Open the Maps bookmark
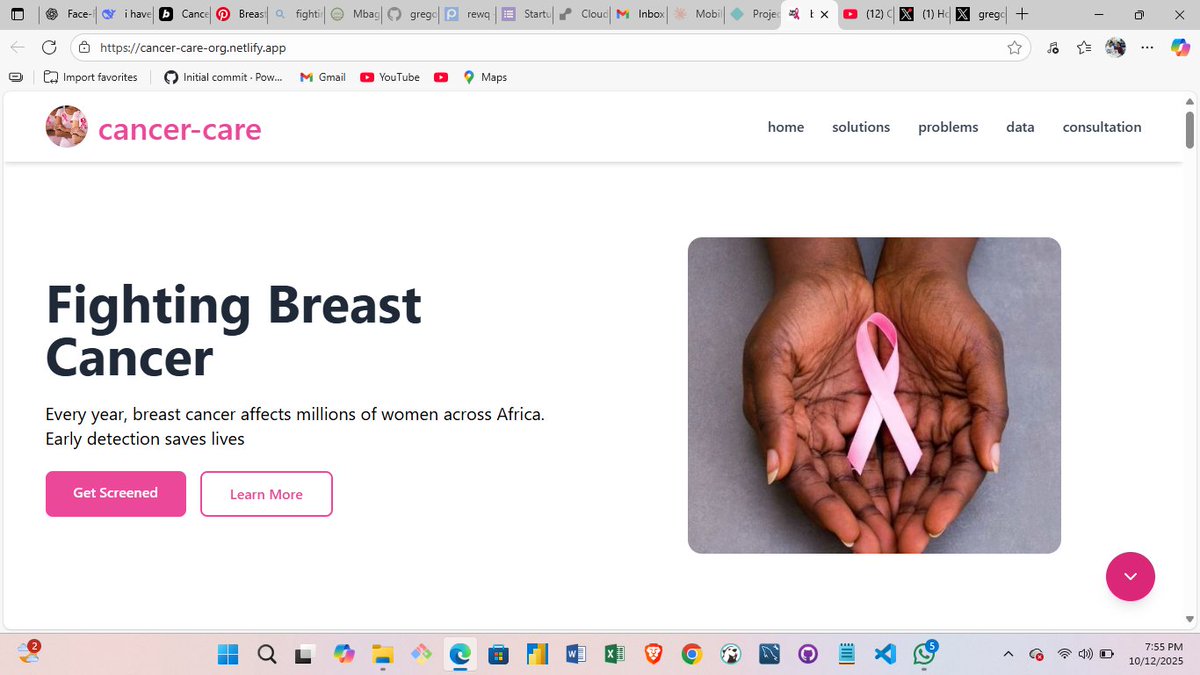The height and width of the screenshot is (675, 1200). click(x=484, y=77)
